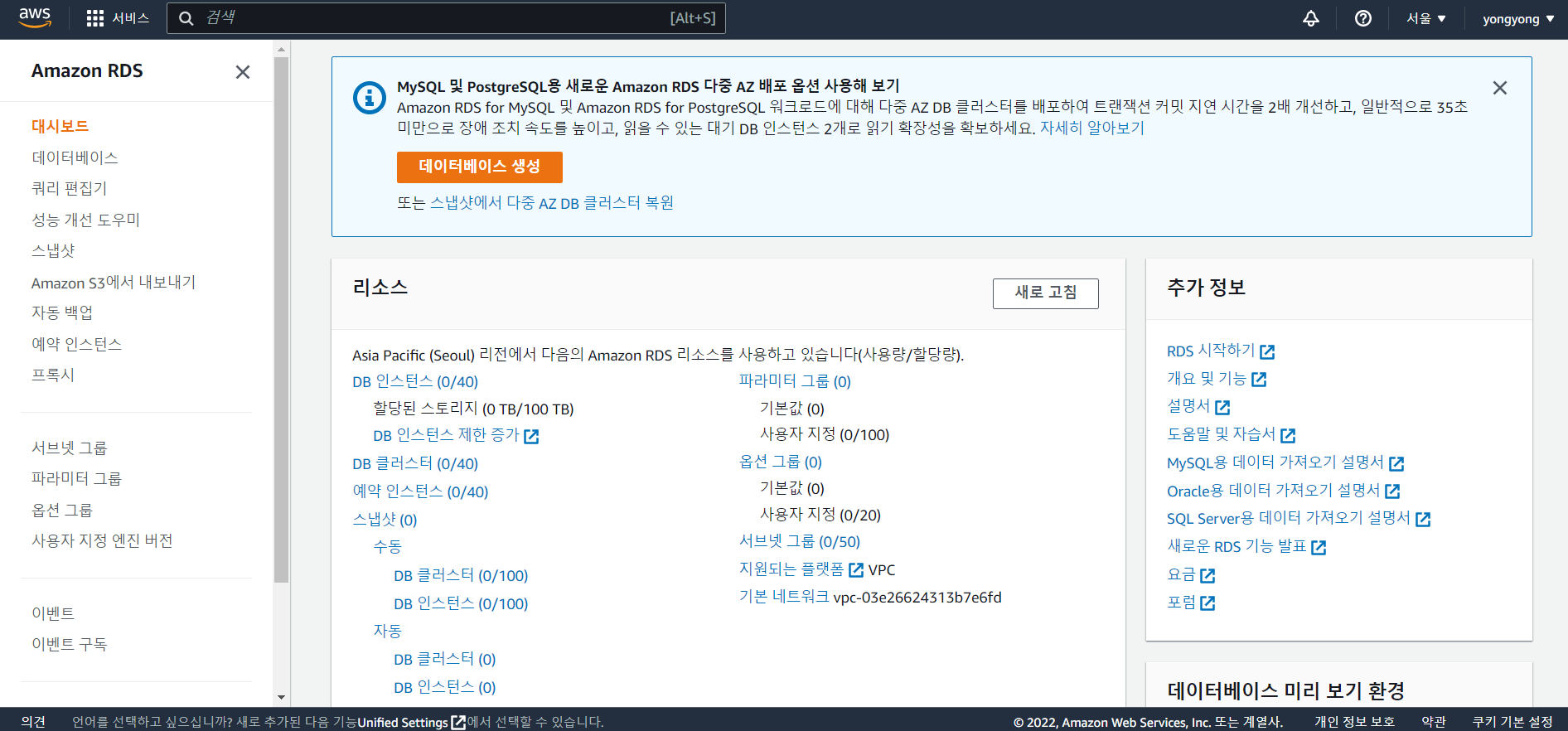
Task: Click 의견 feedback in footer
Action: pyautogui.click(x=33, y=722)
